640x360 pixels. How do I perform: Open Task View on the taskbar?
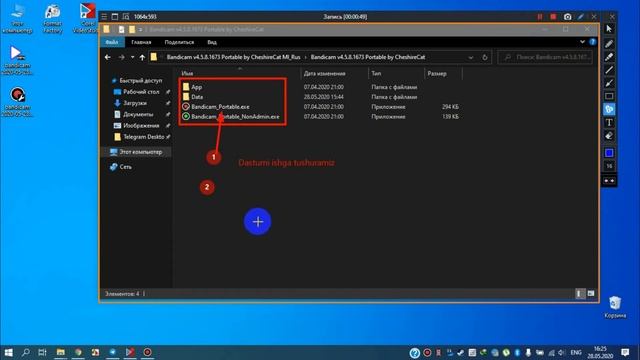42,352
